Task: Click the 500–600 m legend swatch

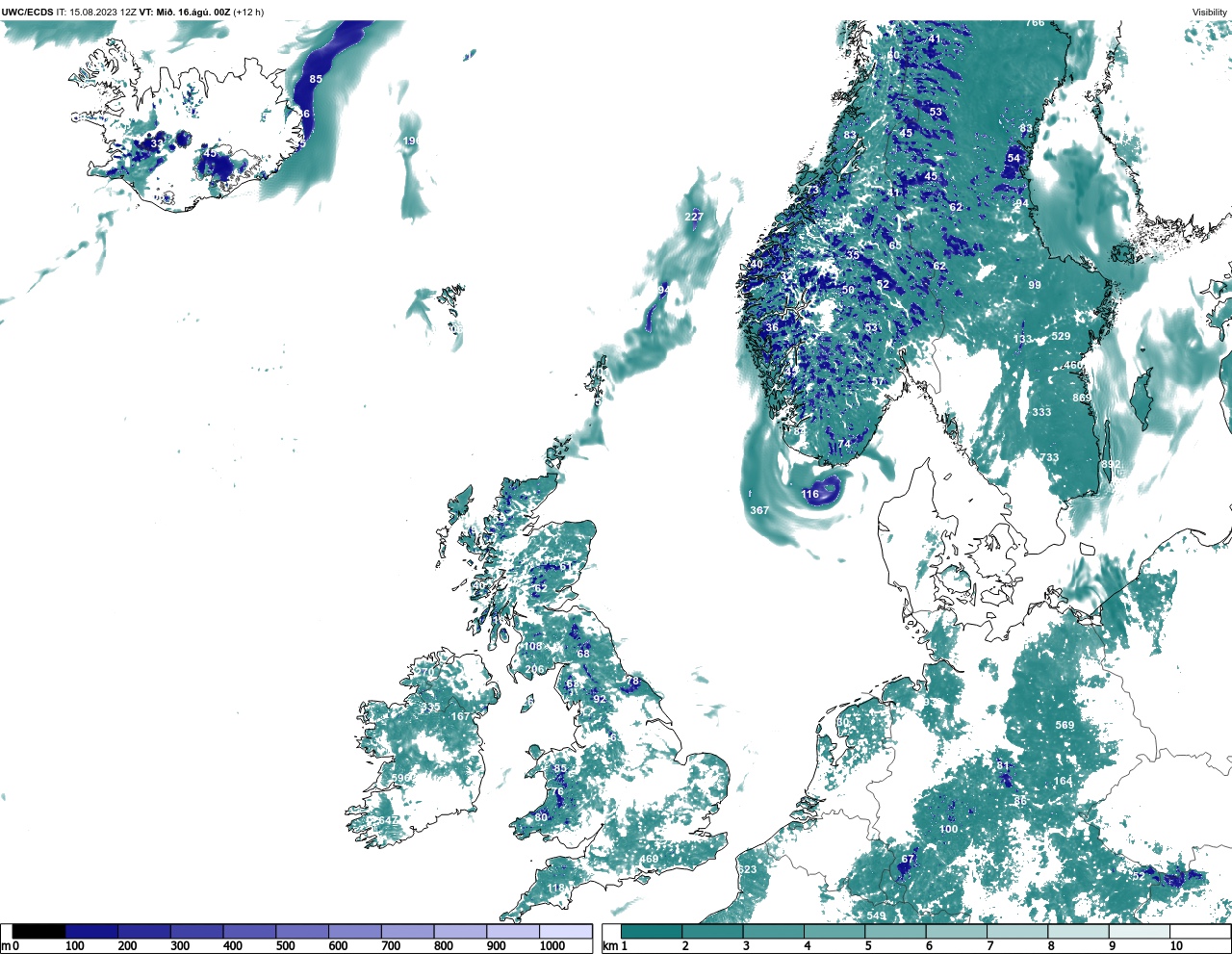Action: [x=302, y=931]
